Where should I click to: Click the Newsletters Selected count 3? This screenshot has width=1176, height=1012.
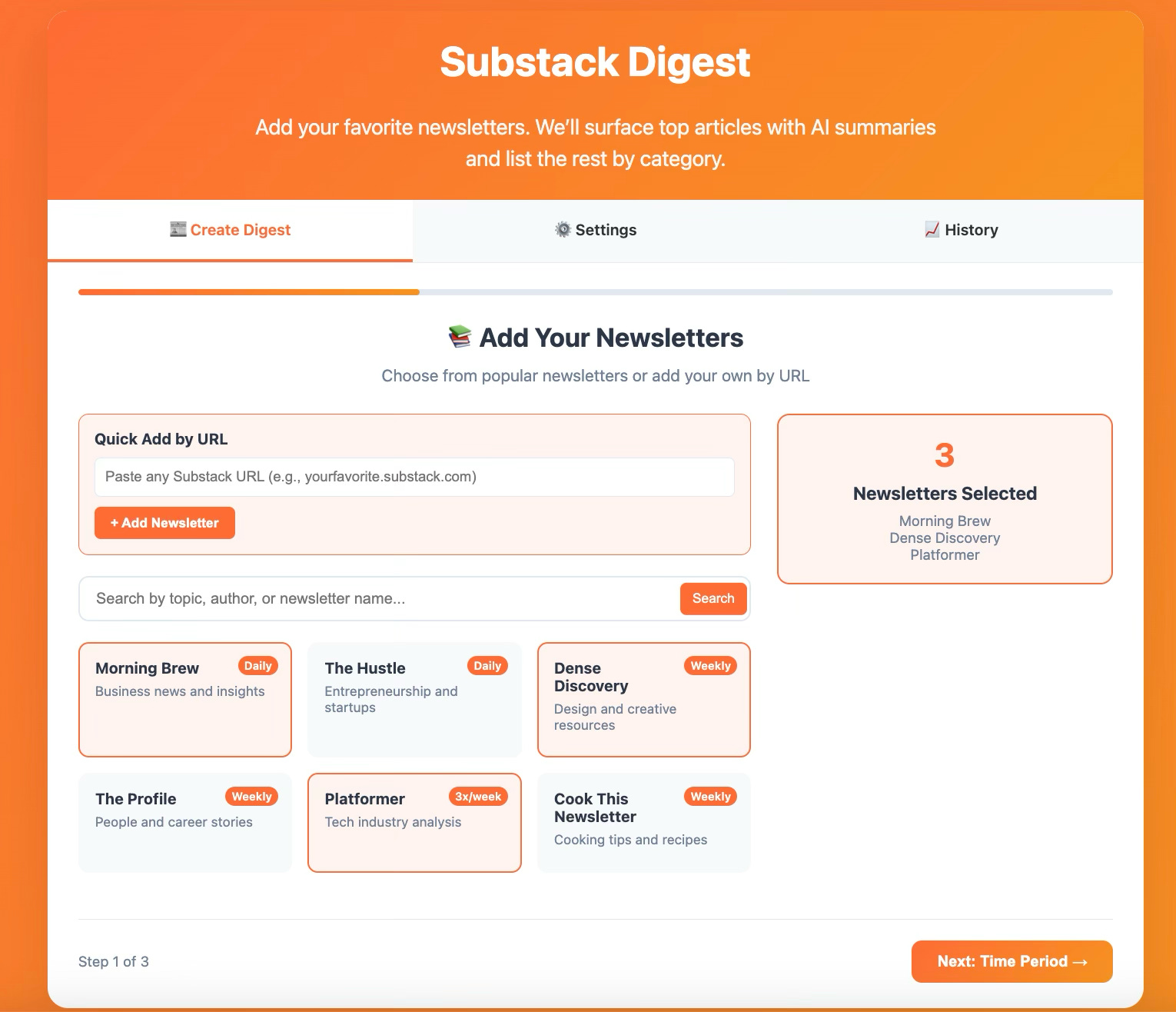[x=945, y=455]
